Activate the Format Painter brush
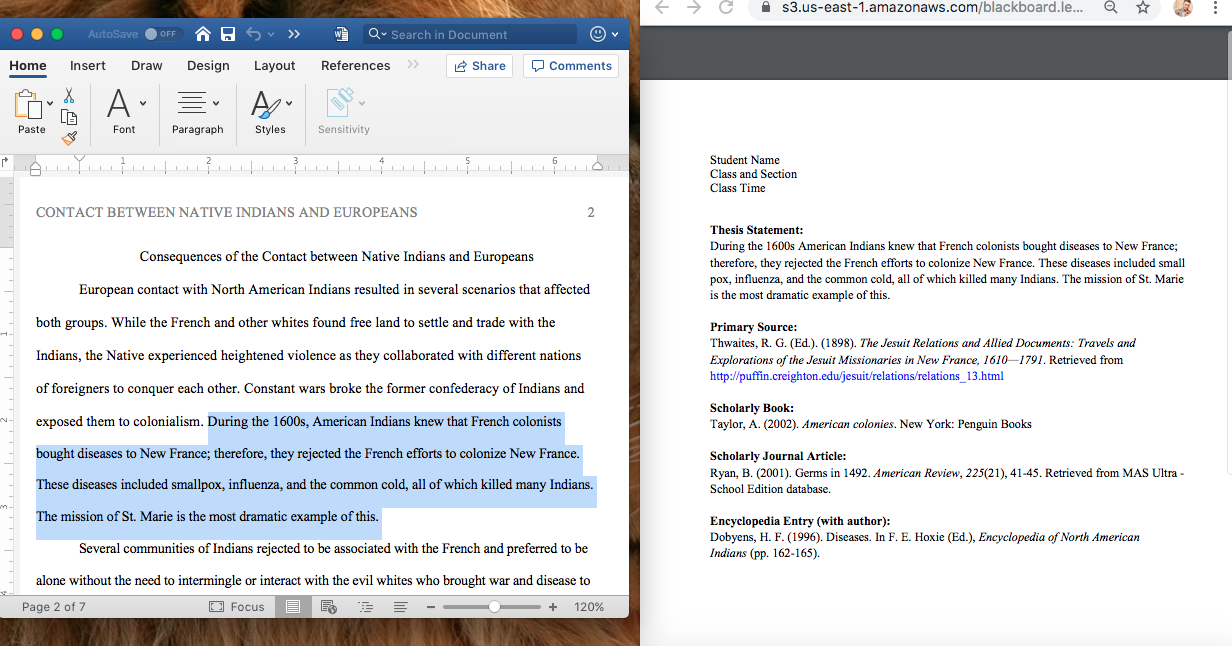 click(x=69, y=138)
